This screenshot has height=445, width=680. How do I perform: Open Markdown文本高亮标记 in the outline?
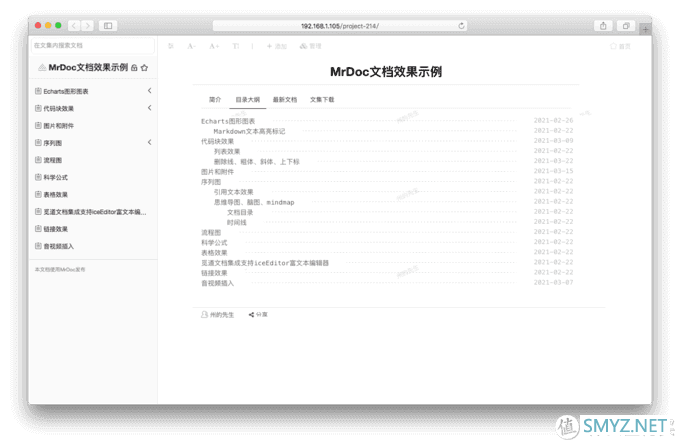pos(249,131)
